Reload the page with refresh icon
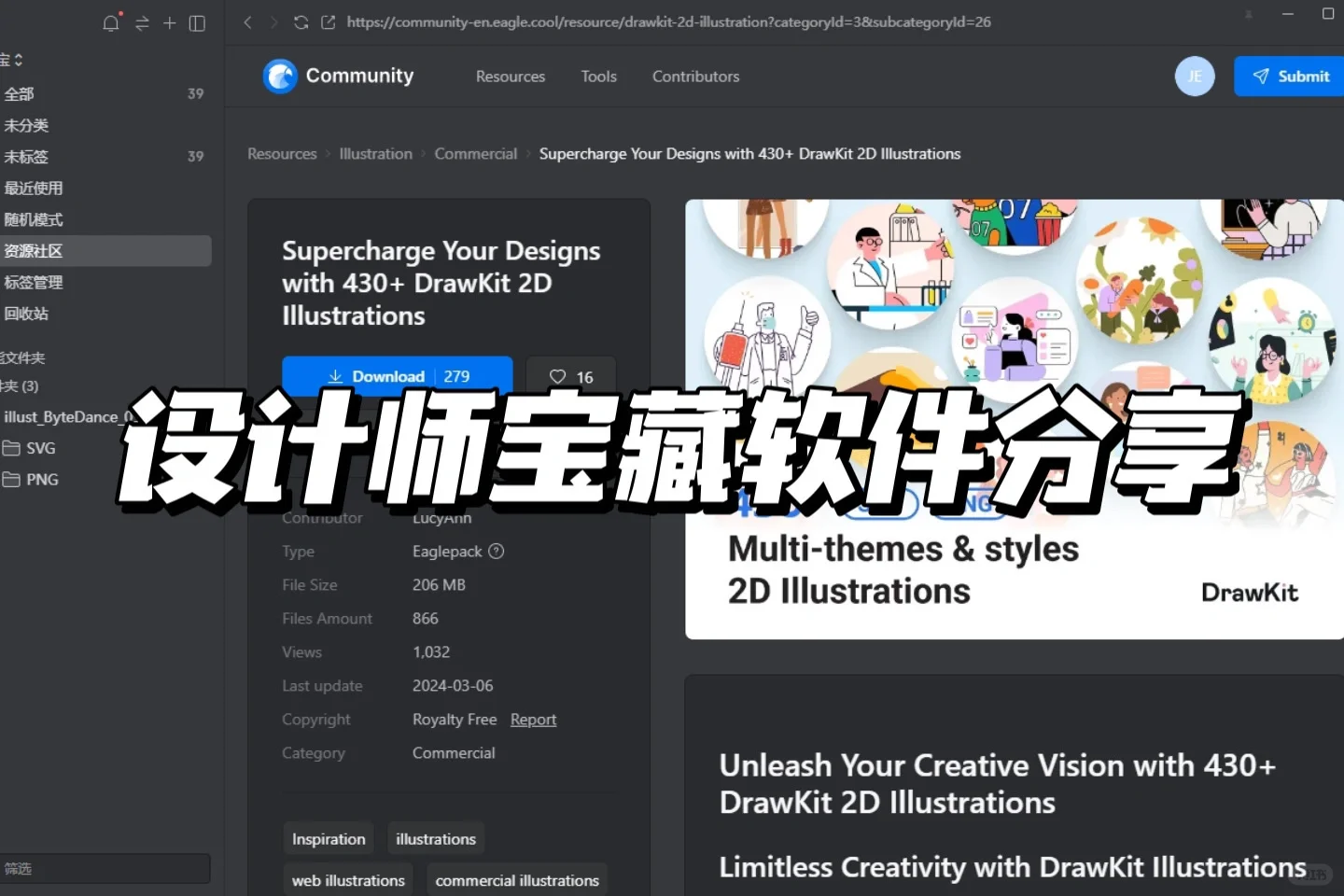 coord(301,22)
